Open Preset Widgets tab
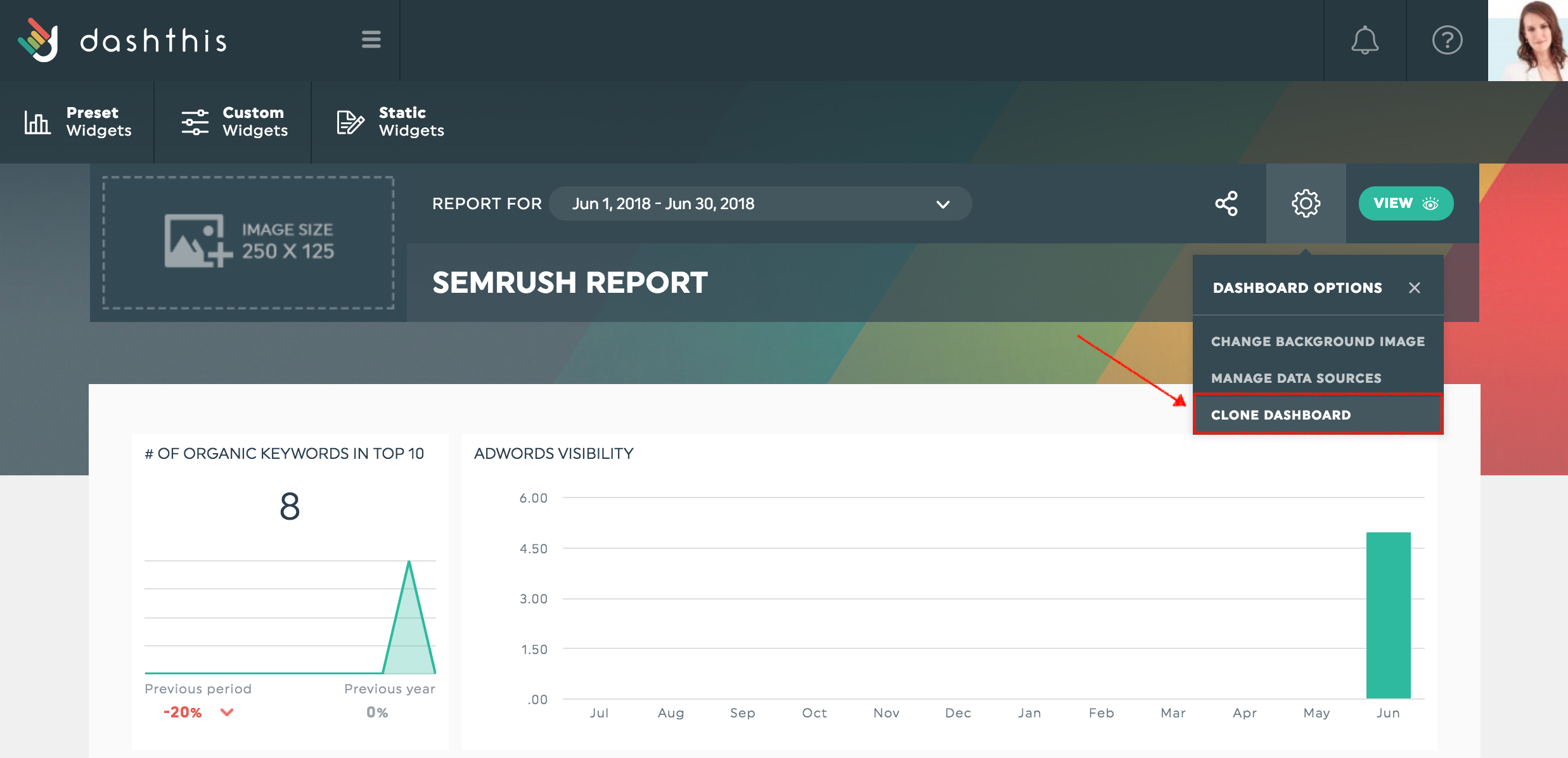Viewport: 1568px width, 758px height. 77,122
